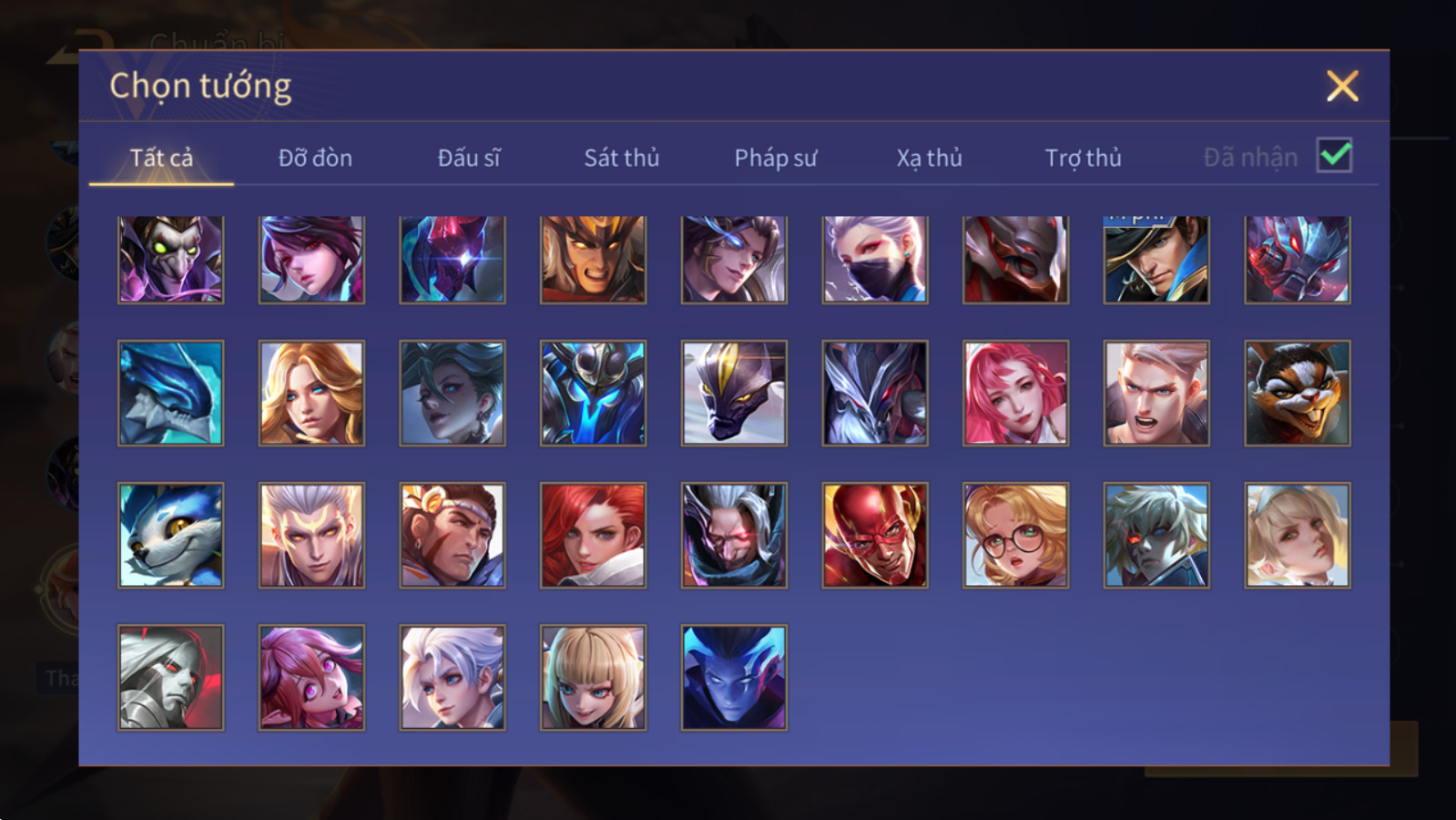This screenshot has width=1456, height=820.
Task: Select the green-eyed purple hooded hero
Action: (x=170, y=259)
